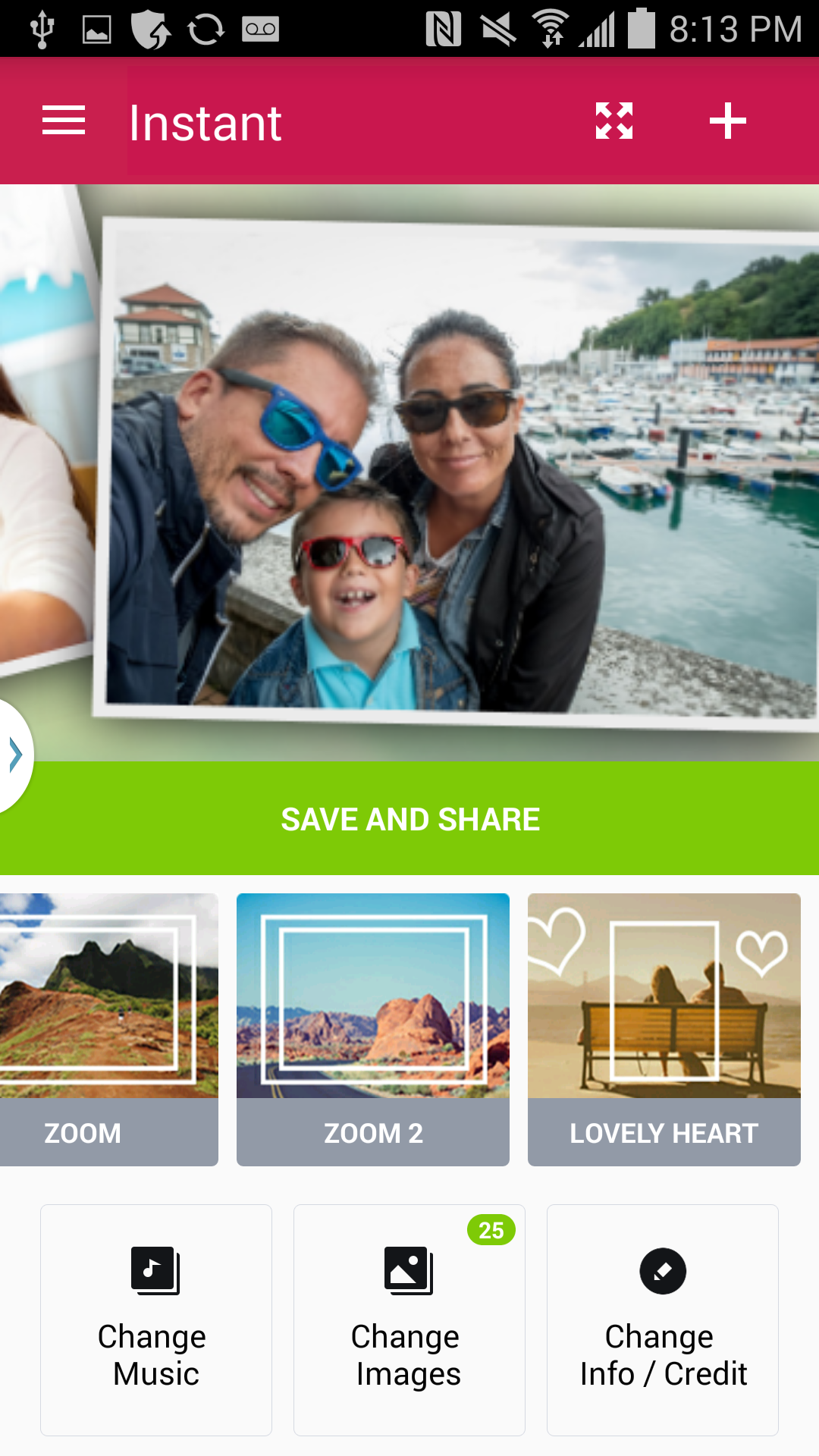Tap the sync status icon
Screen dimensions: 819x1456
pos(206,30)
